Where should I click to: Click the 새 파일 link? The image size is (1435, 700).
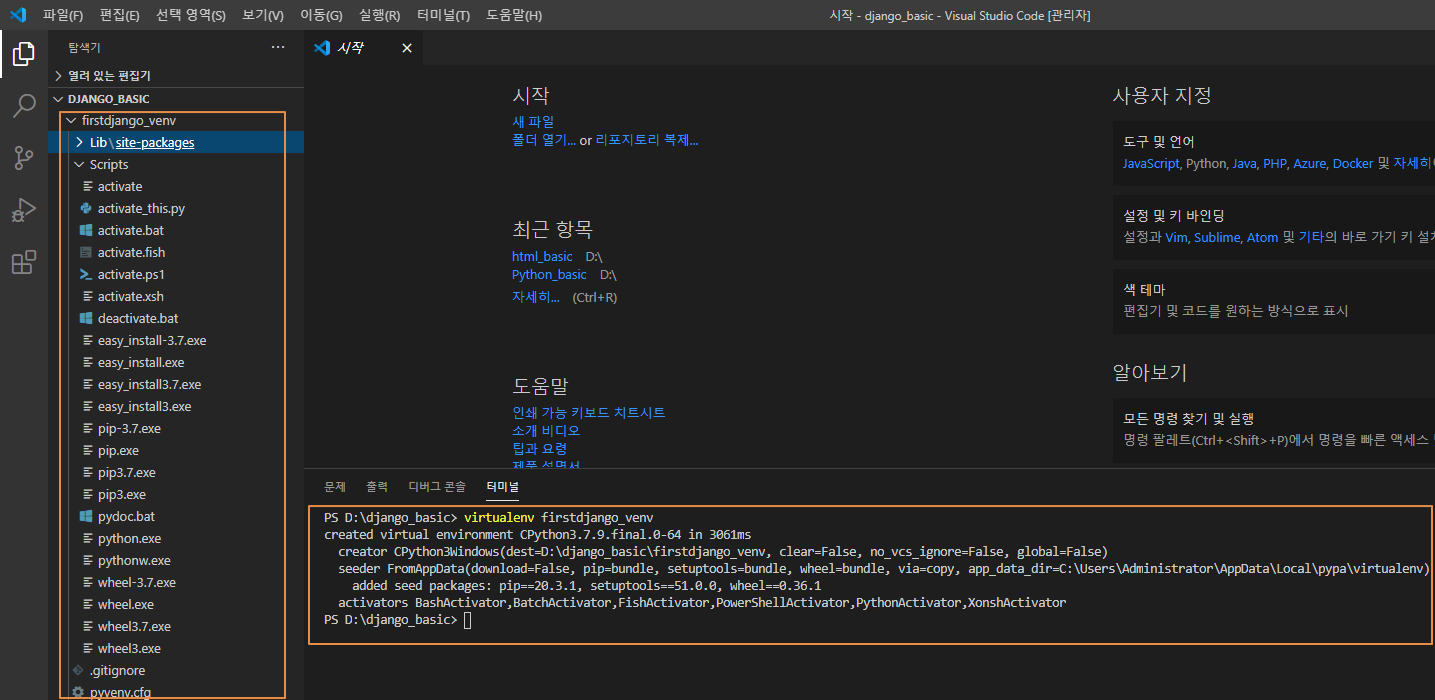coord(533,121)
